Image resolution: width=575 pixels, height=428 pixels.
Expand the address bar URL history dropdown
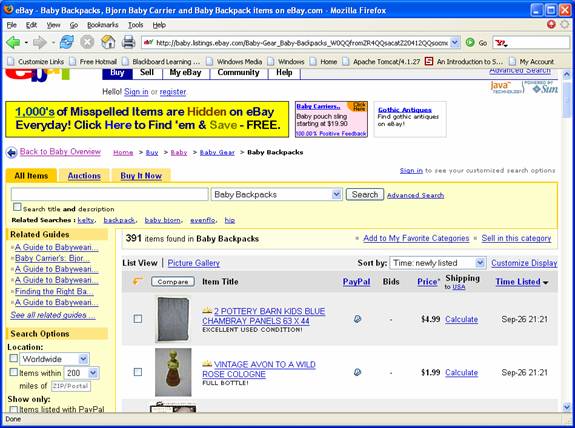pos(455,43)
